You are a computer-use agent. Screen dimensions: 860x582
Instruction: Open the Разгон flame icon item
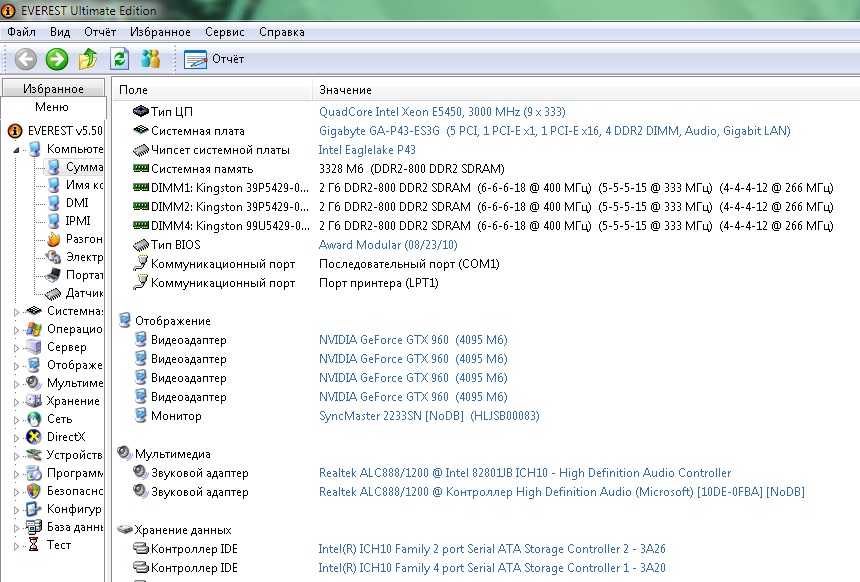pos(54,239)
